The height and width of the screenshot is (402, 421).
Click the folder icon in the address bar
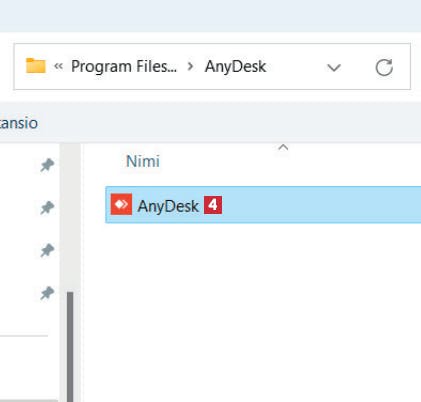(x=36, y=66)
